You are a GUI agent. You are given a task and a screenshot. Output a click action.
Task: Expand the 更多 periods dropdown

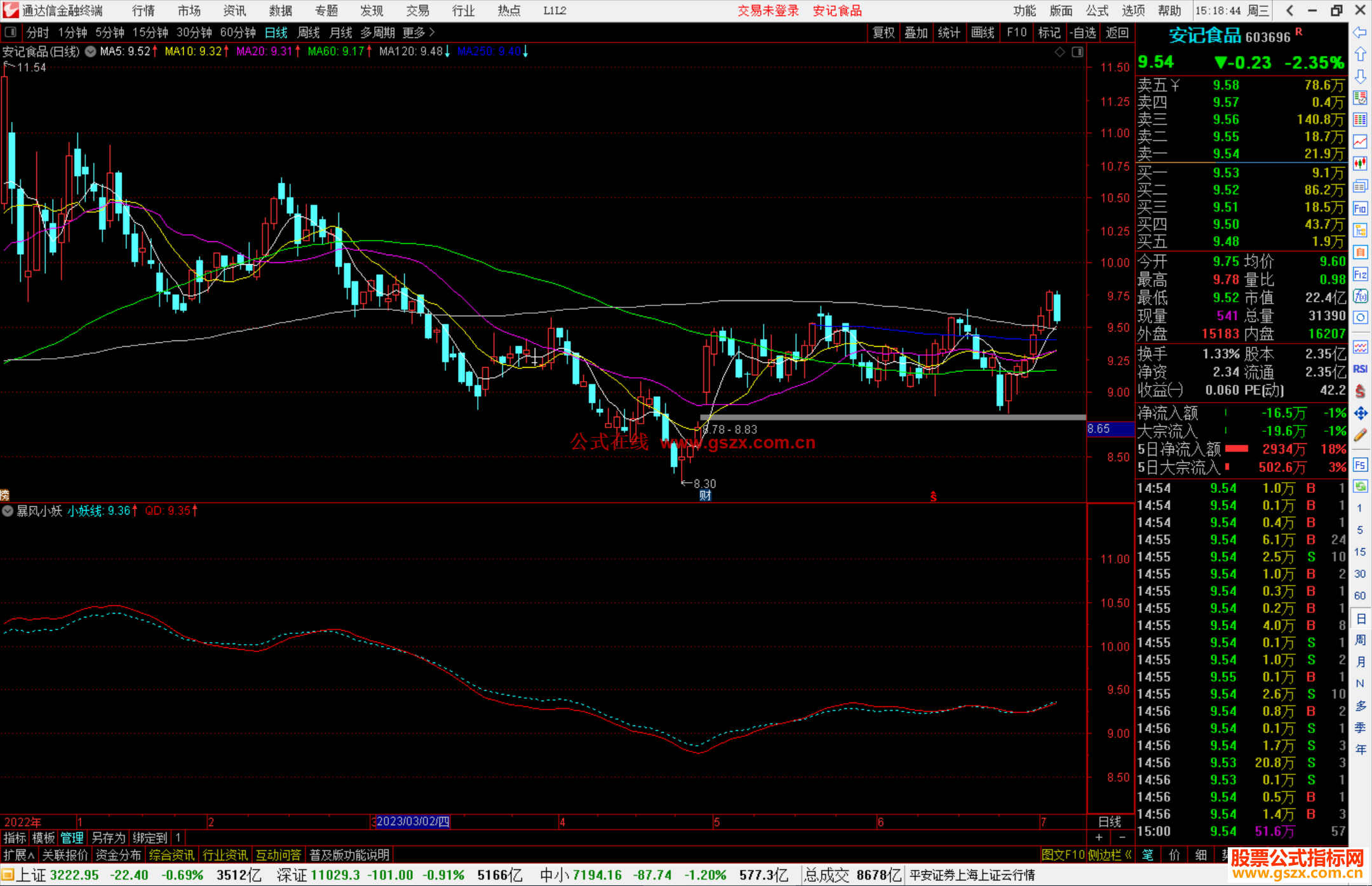coord(419,32)
